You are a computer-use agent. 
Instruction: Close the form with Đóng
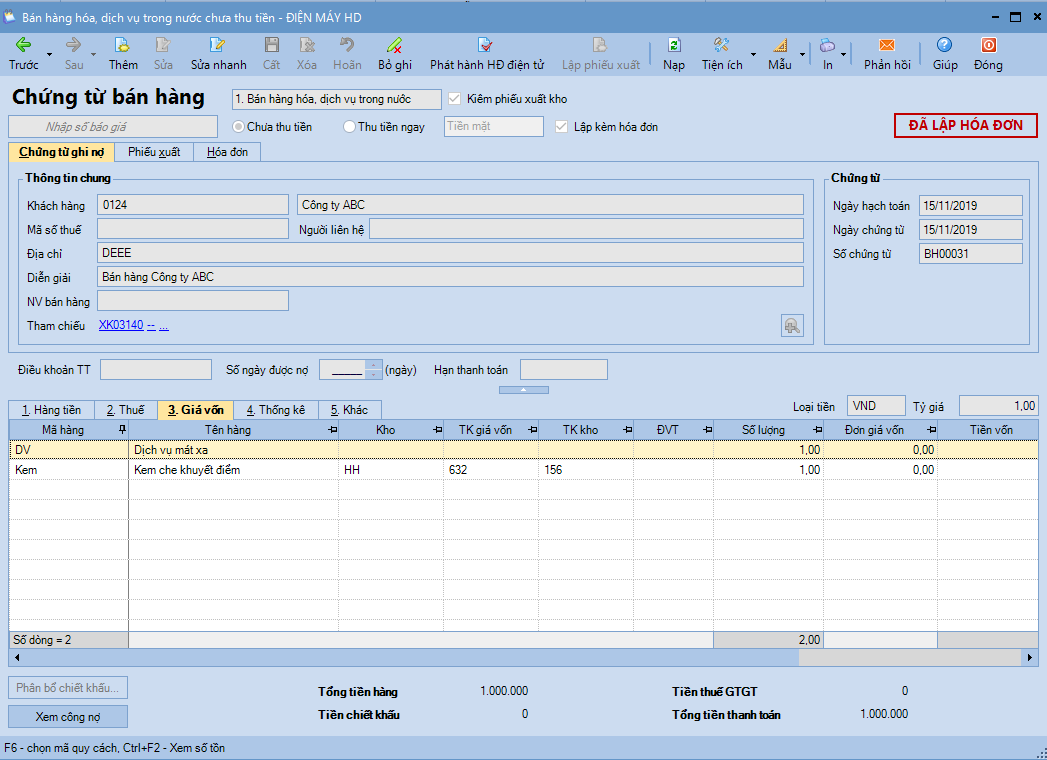click(x=988, y=53)
